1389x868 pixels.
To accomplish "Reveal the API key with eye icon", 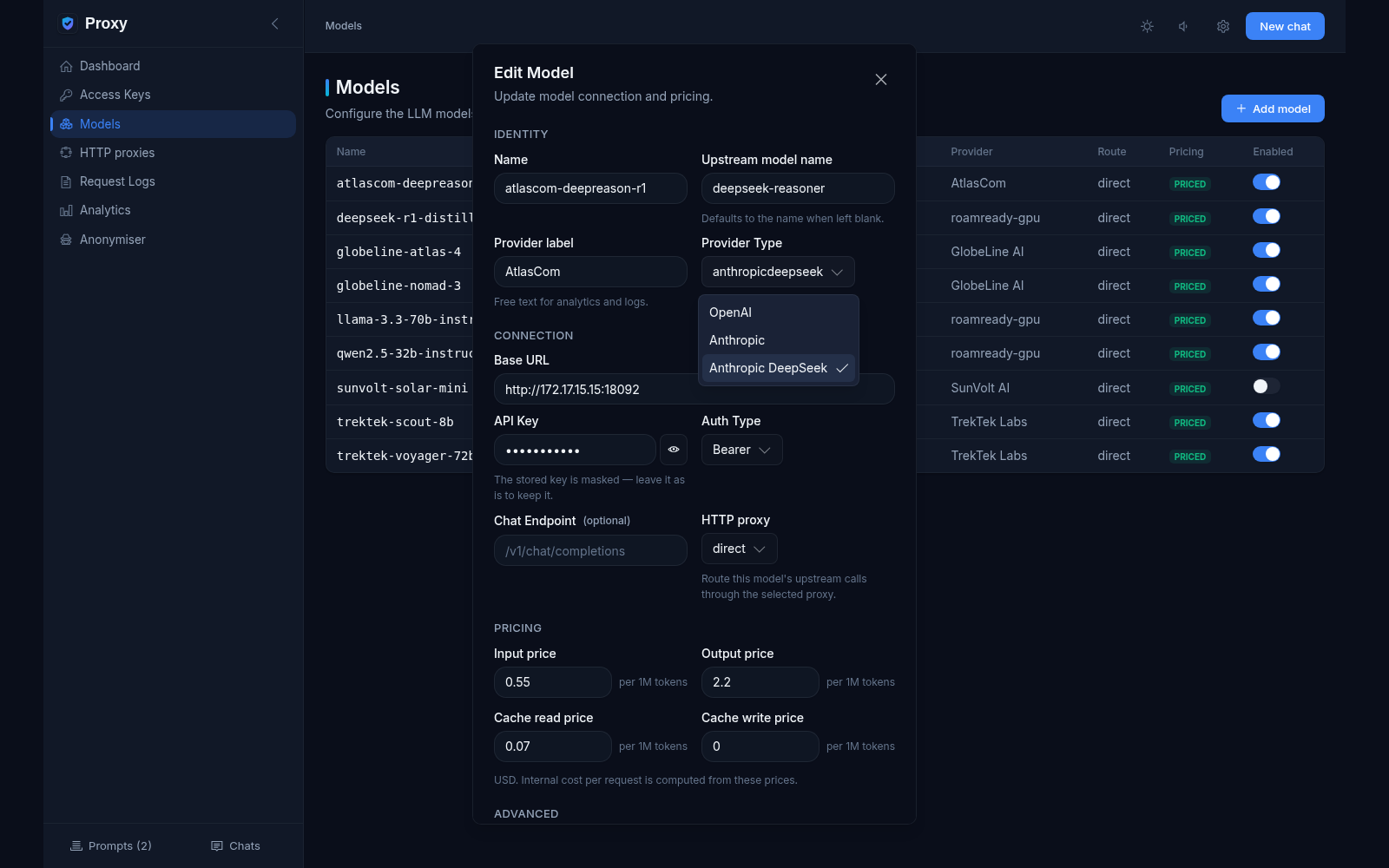I will coord(674,450).
